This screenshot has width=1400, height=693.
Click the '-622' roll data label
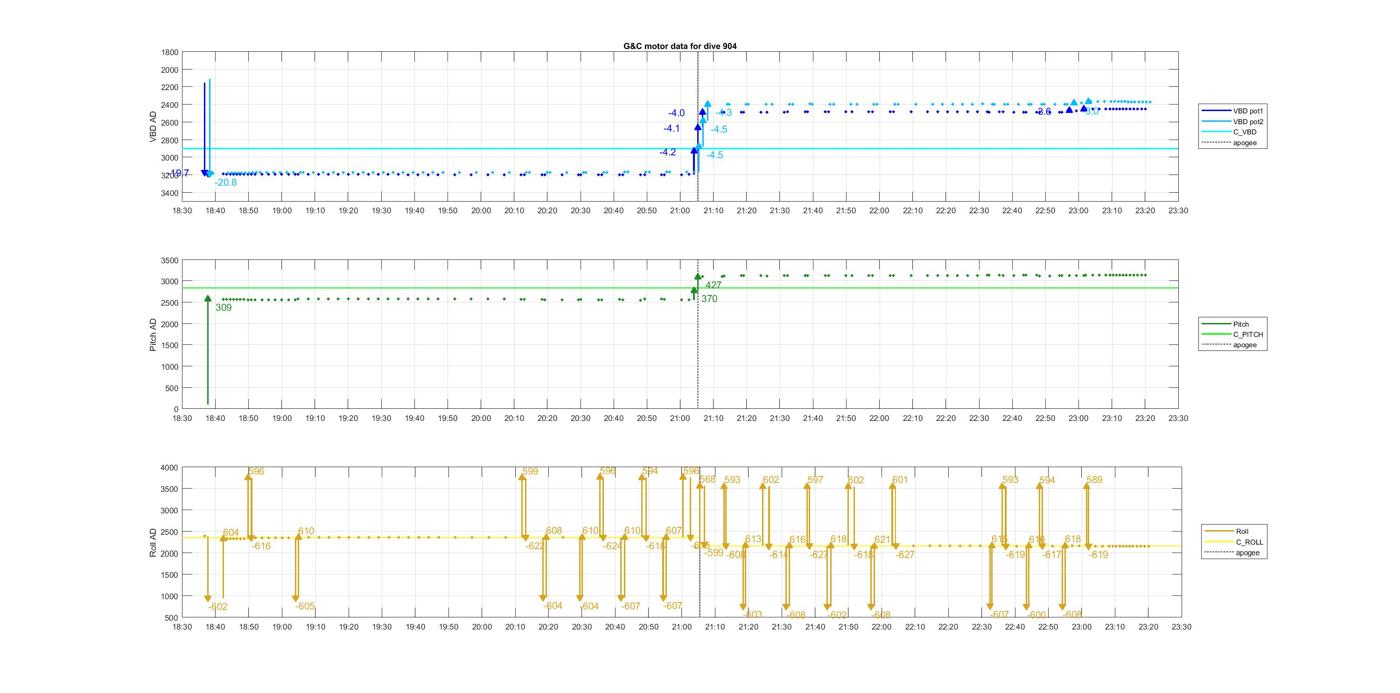pyautogui.click(x=535, y=546)
